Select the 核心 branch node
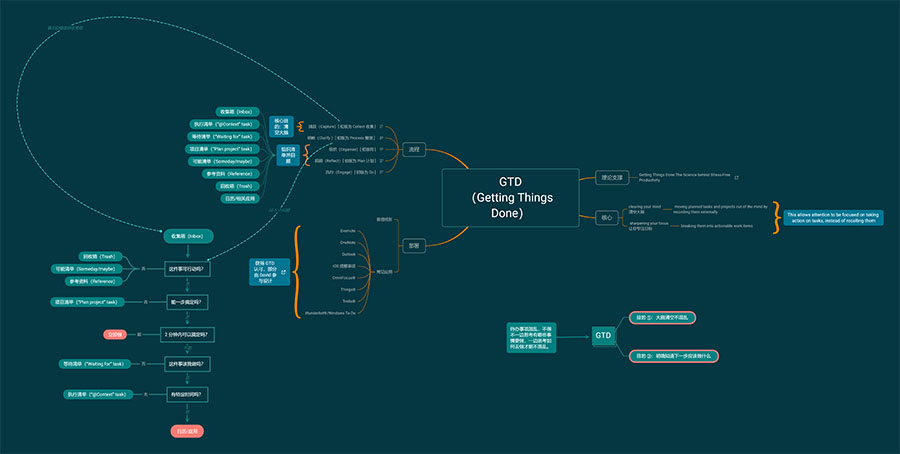Screen dimensions: 900x454 [607, 218]
